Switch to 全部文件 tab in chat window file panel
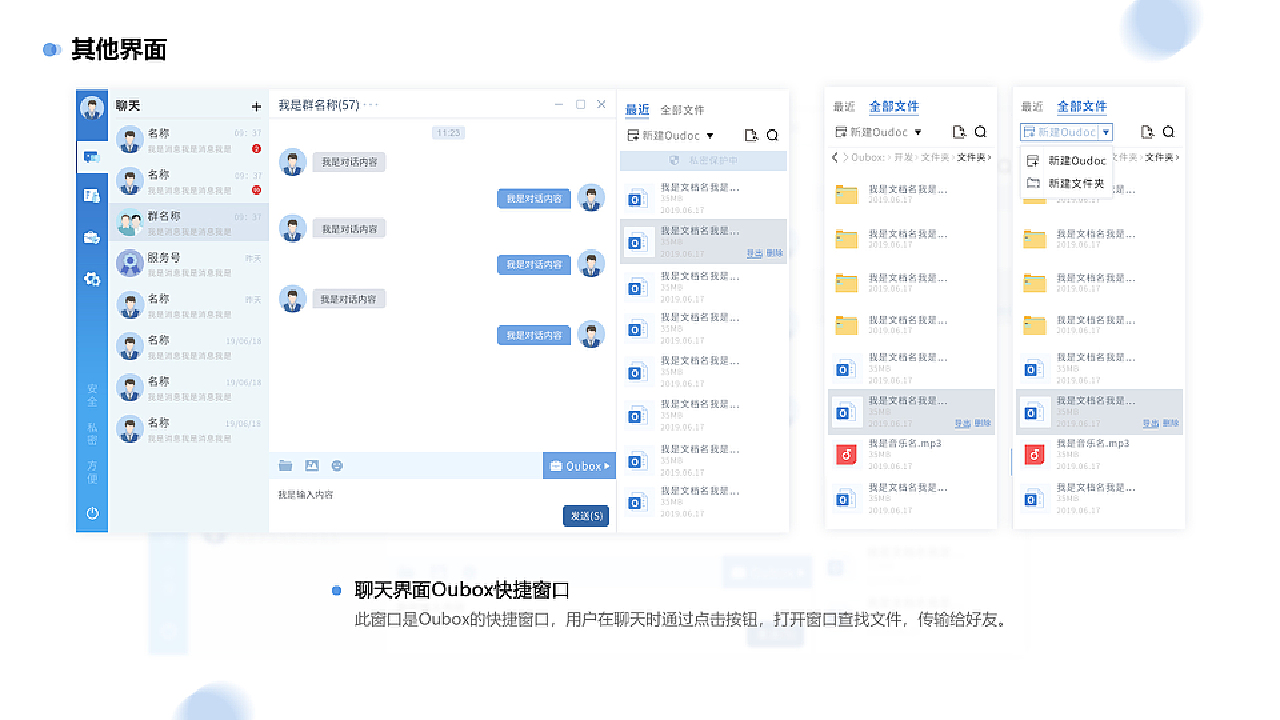 coord(682,110)
